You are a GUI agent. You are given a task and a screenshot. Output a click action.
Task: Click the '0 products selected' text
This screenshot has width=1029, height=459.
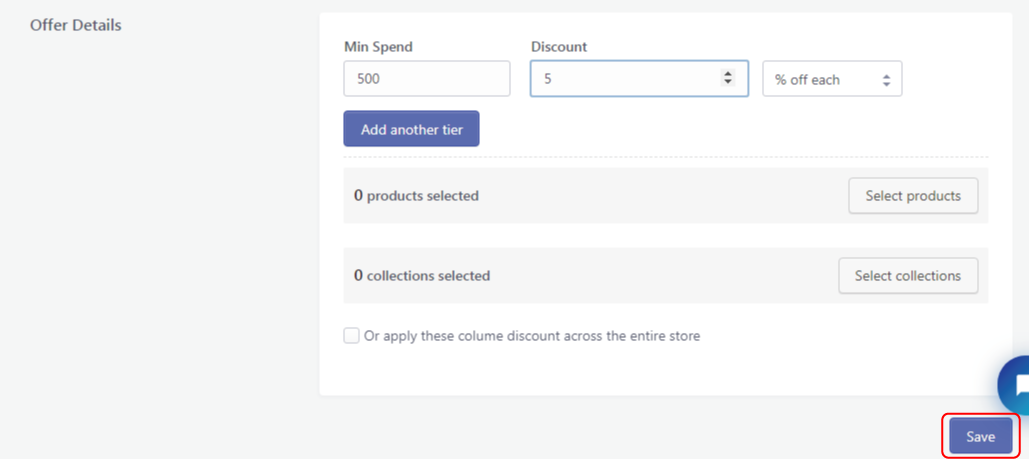pyautogui.click(x=416, y=196)
